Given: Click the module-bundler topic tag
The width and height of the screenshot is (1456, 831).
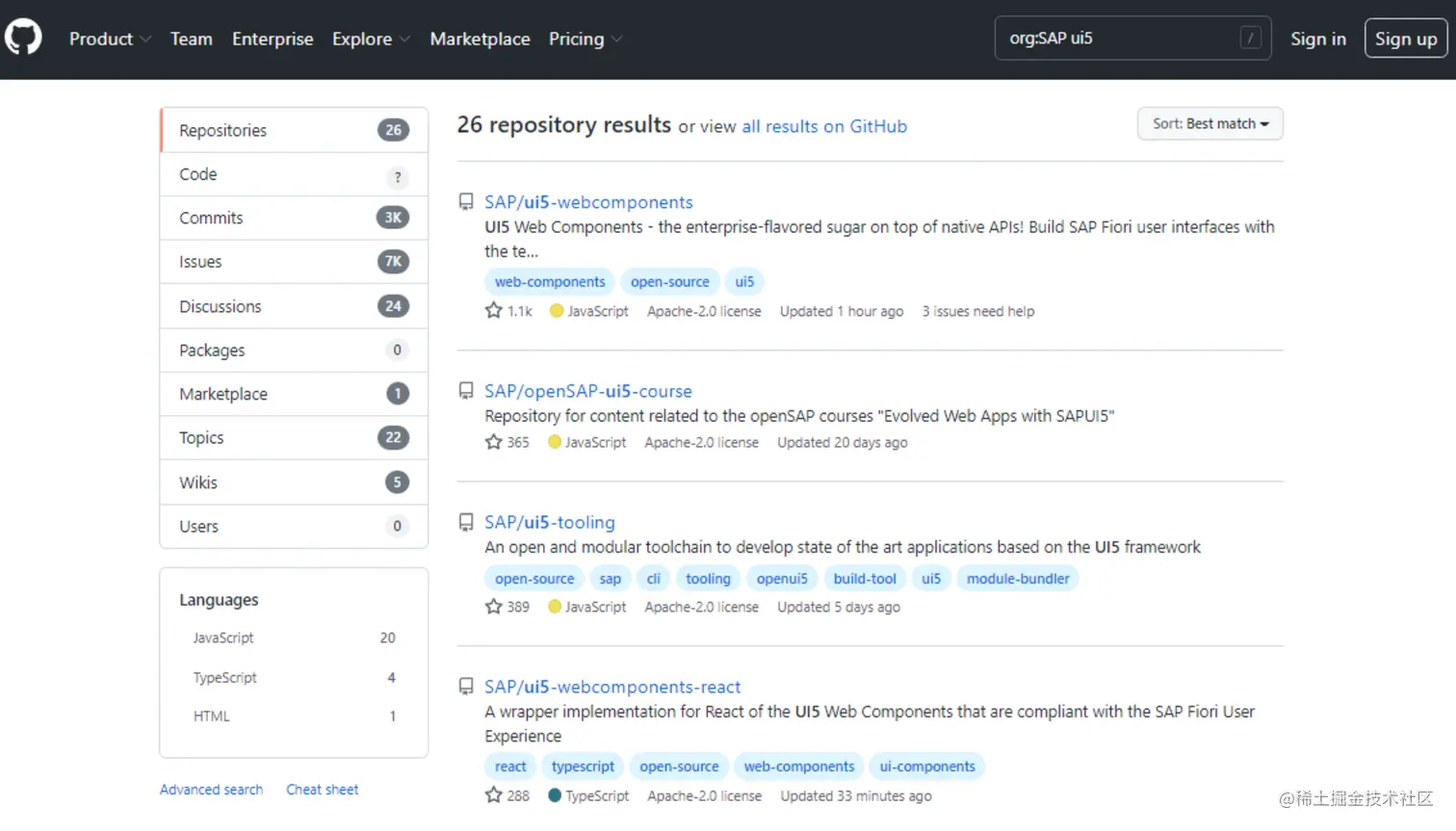Looking at the screenshot, I should pos(1018,578).
